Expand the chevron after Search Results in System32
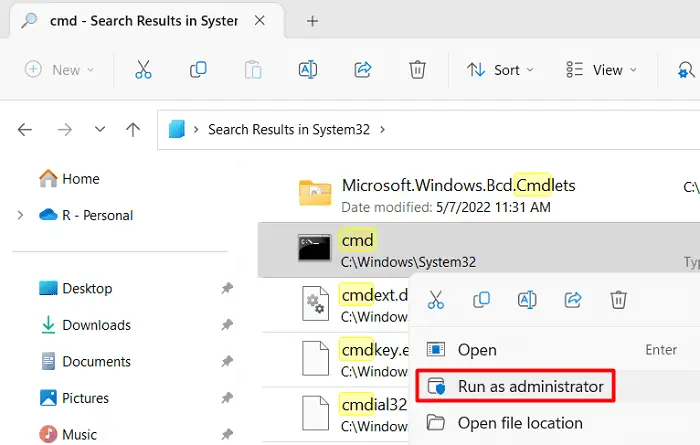Image resolution: width=700 pixels, height=445 pixels. point(383,129)
